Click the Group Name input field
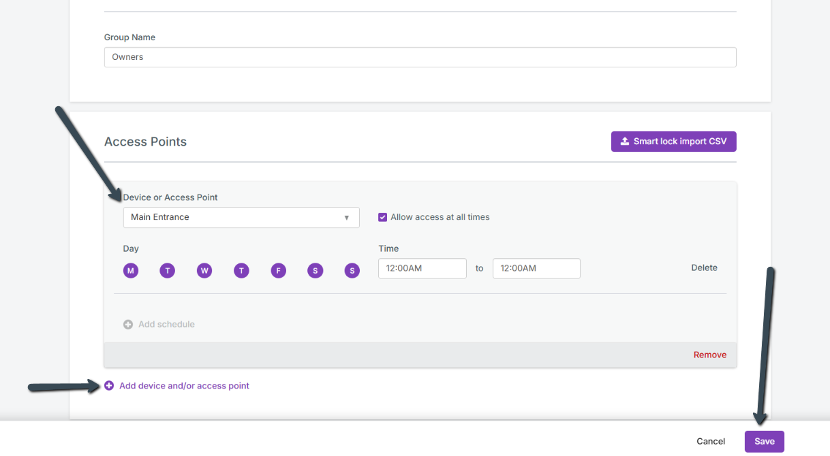The width and height of the screenshot is (830, 456). (x=420, y=57)
